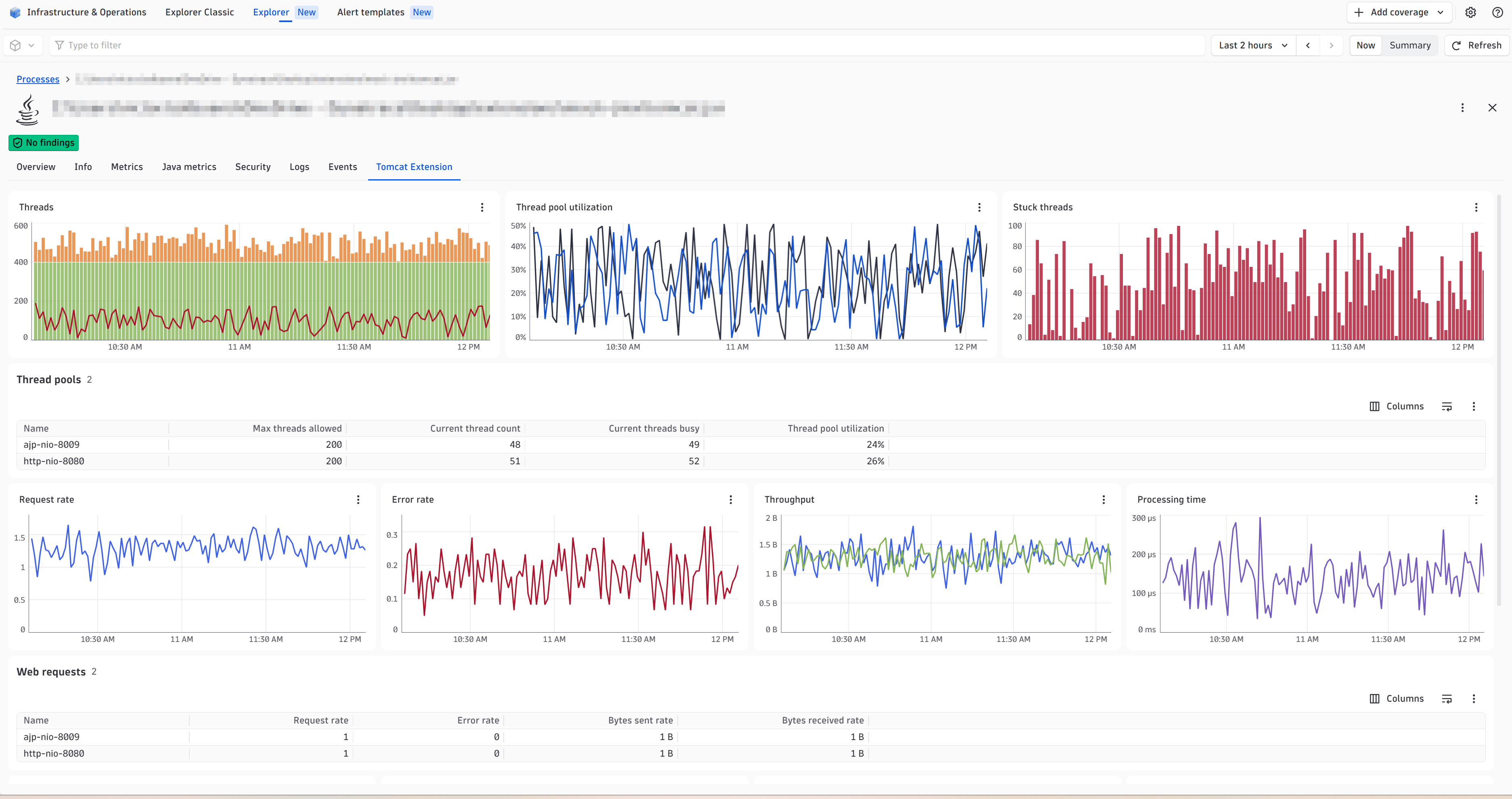Open the Add coverage dropdown
This screenshot has height=799, width=1512.
[1399, 13]
